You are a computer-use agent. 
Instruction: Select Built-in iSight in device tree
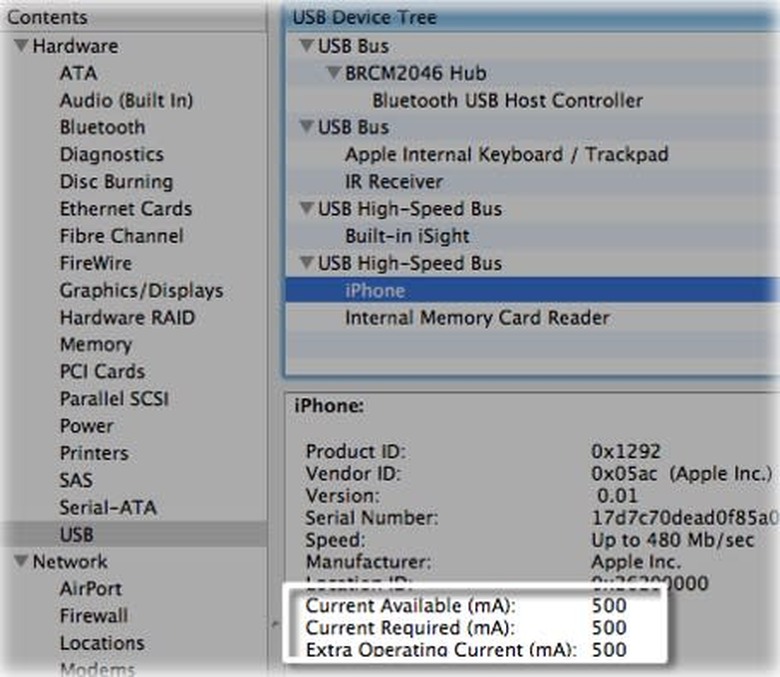point(407,236)
